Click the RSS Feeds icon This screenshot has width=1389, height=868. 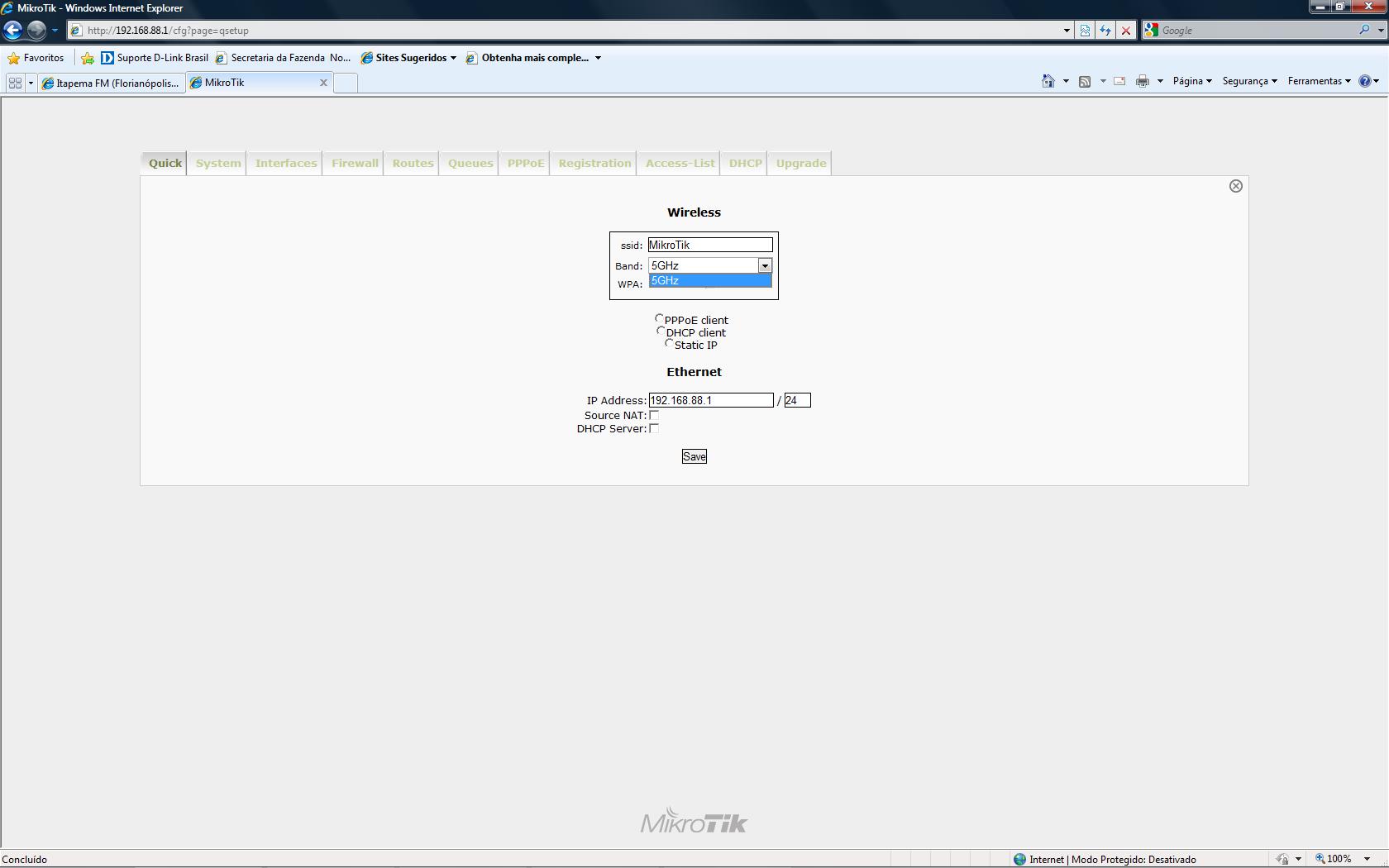(1085, 81)
